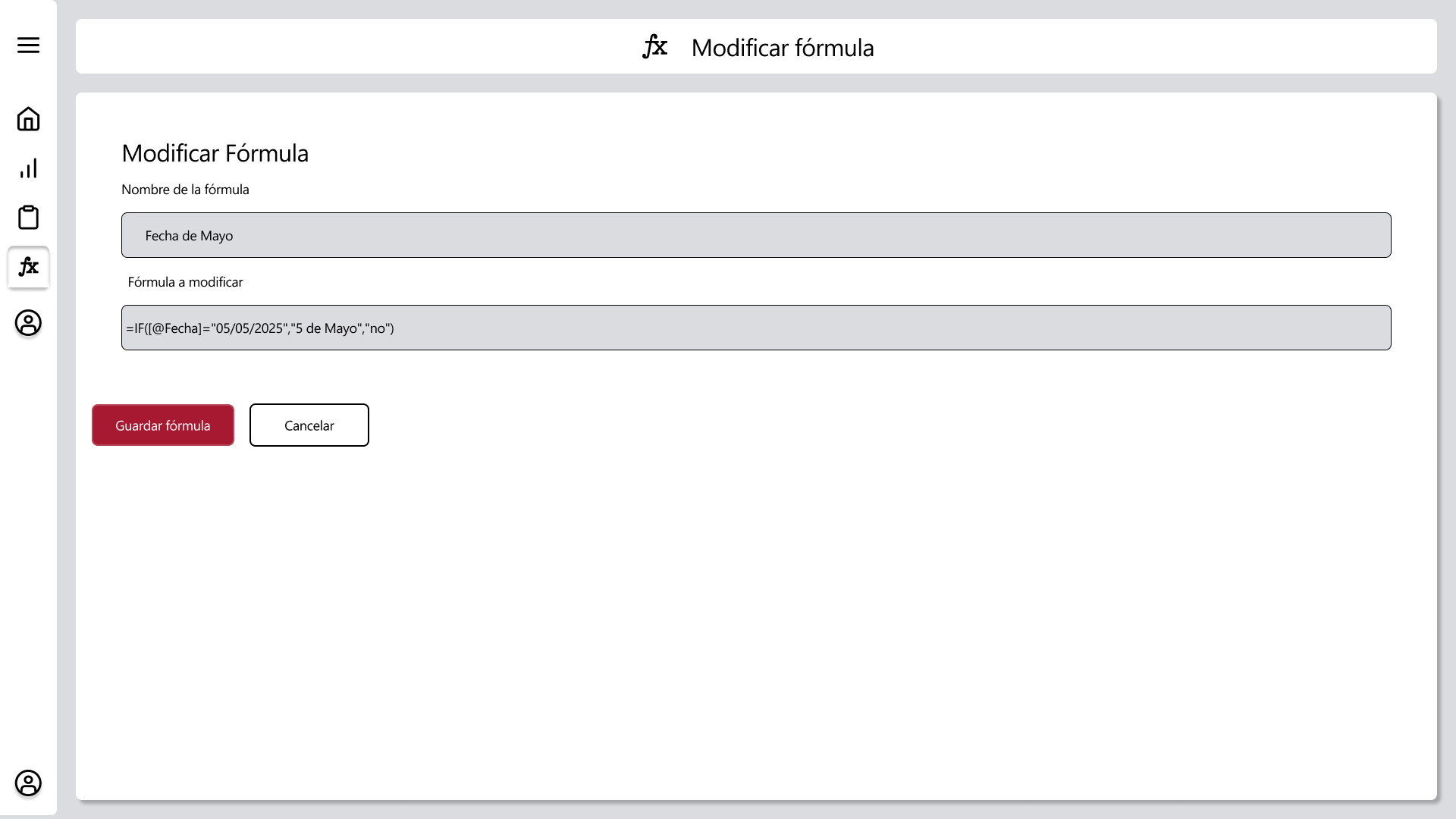Click the 'Nombre de la fórmula' label
This screenshot has width=1456, height=819.
(185, 190)
